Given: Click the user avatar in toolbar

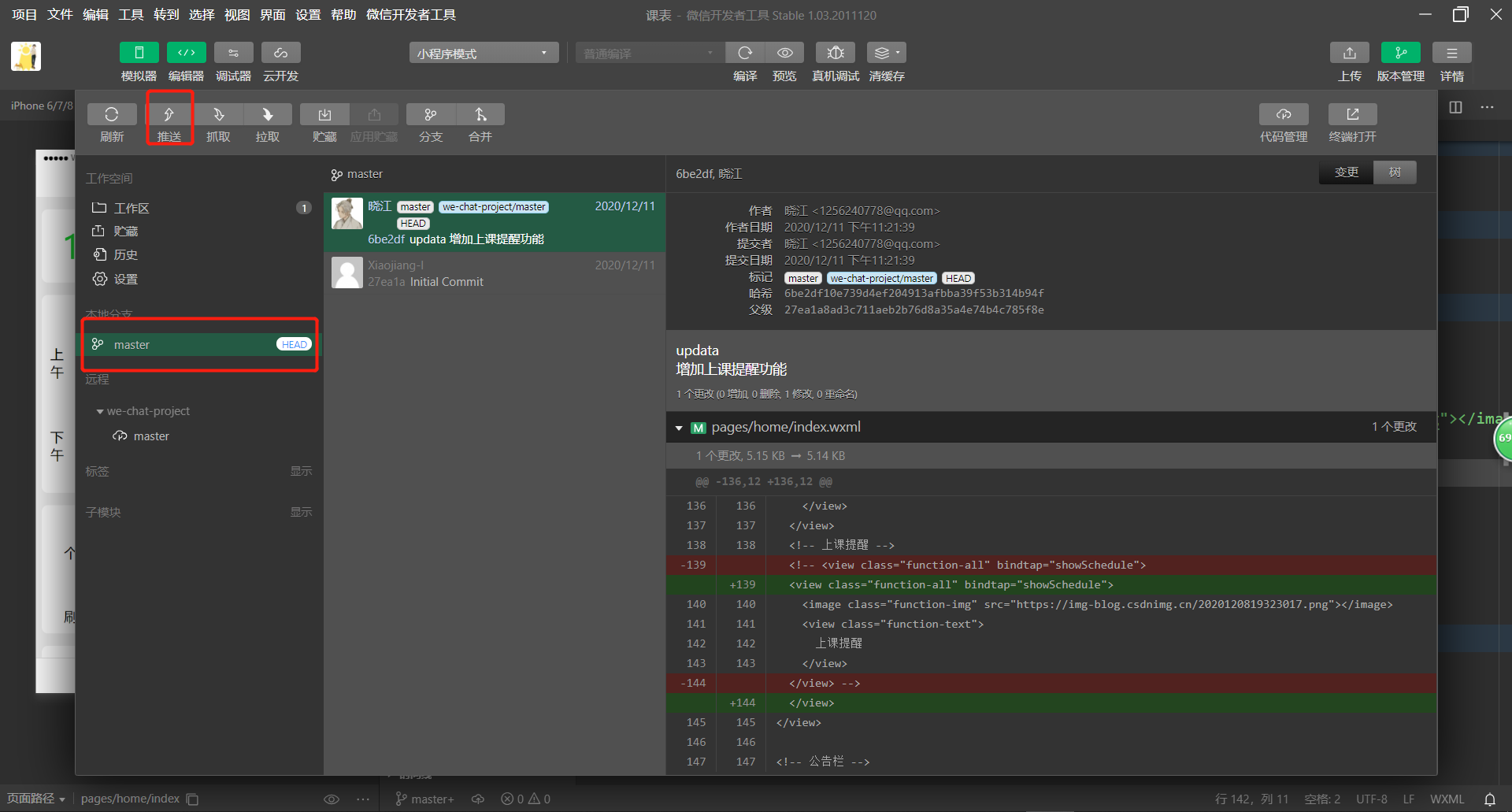Looking at the screenshot, I should point(26,57).
